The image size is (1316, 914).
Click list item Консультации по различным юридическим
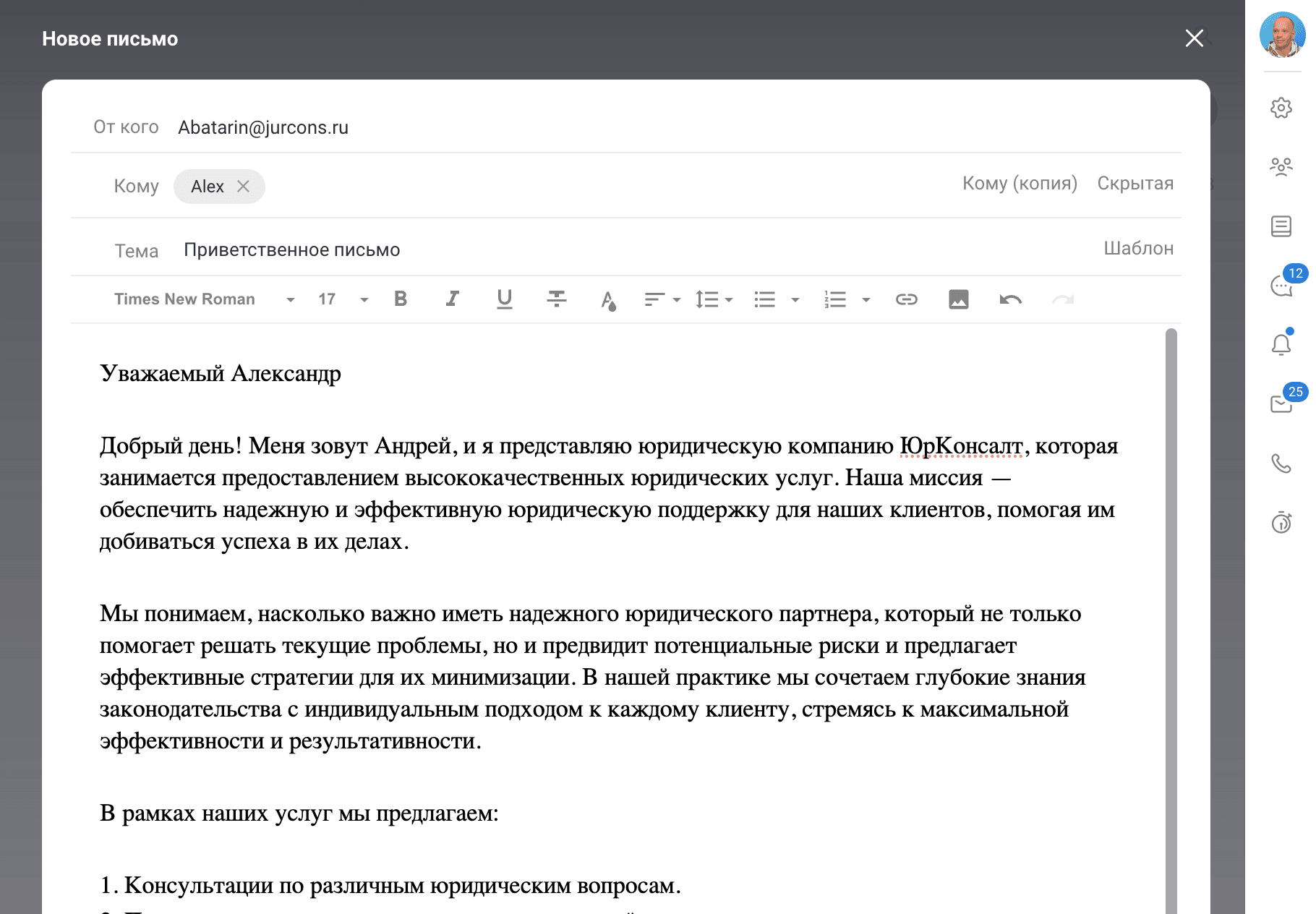pos(390,886)
